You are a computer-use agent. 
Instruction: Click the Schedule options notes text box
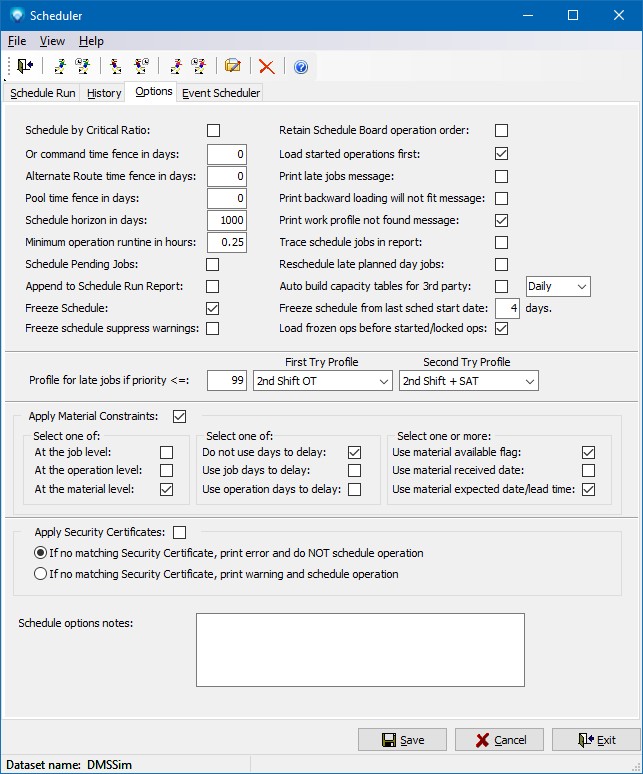(x=360, y=650)
